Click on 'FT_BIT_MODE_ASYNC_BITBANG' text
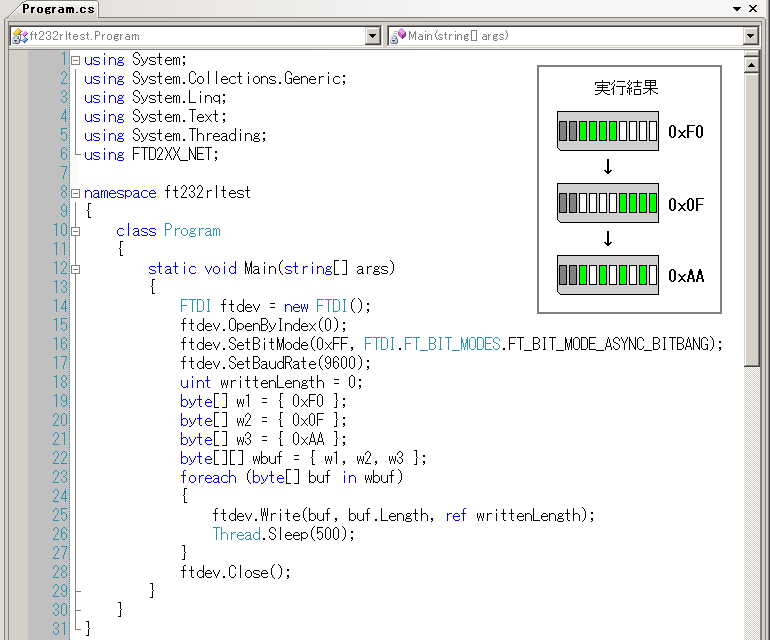The image size is (770, 640). click(609, 344)
